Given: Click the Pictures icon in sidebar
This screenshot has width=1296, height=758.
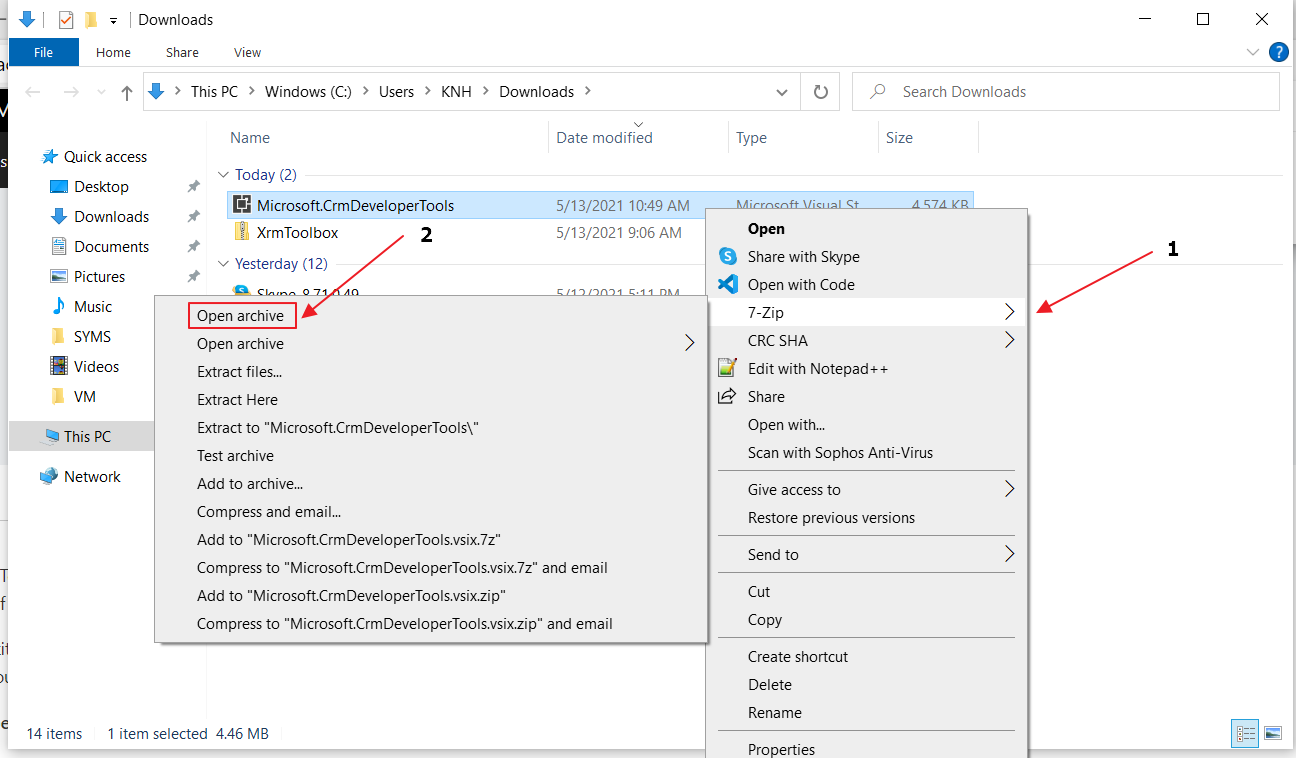Looking at the screenshot, I should point(59,277).
